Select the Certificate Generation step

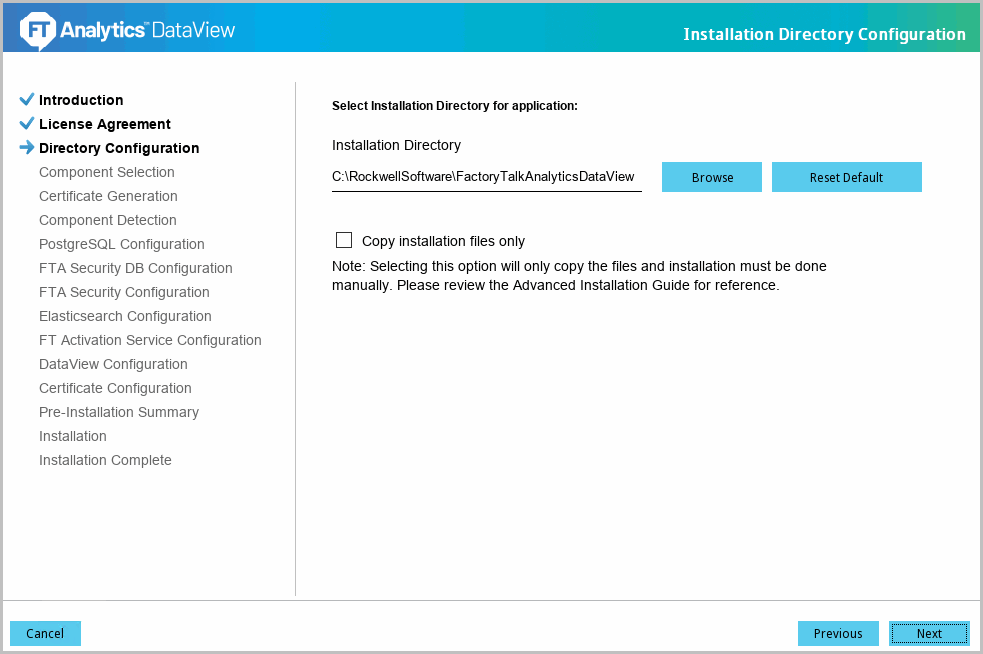(108, 196)
